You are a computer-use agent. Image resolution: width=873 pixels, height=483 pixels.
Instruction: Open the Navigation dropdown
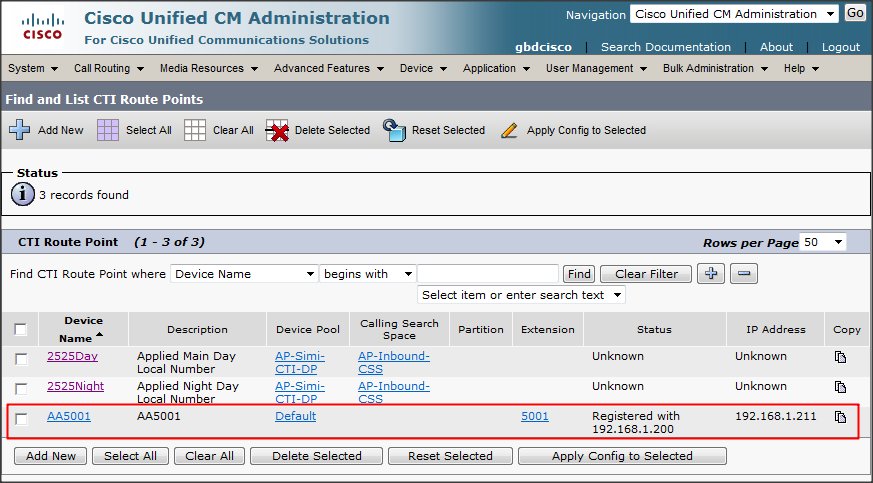[x=734, y=14]
